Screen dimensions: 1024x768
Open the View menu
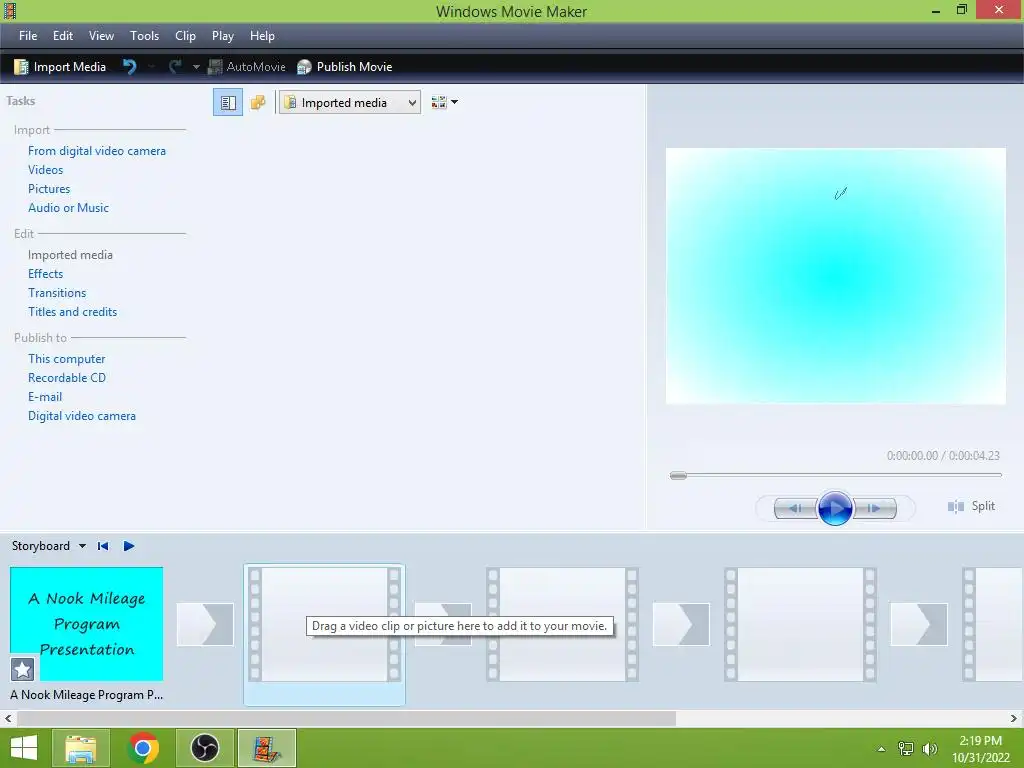tap(101, 36)
